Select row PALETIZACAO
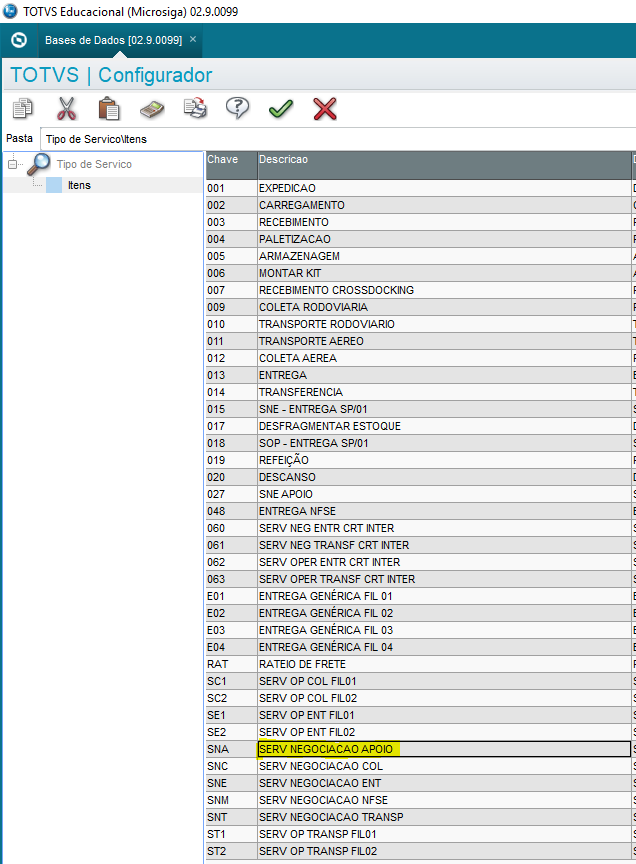 point(419,239)
